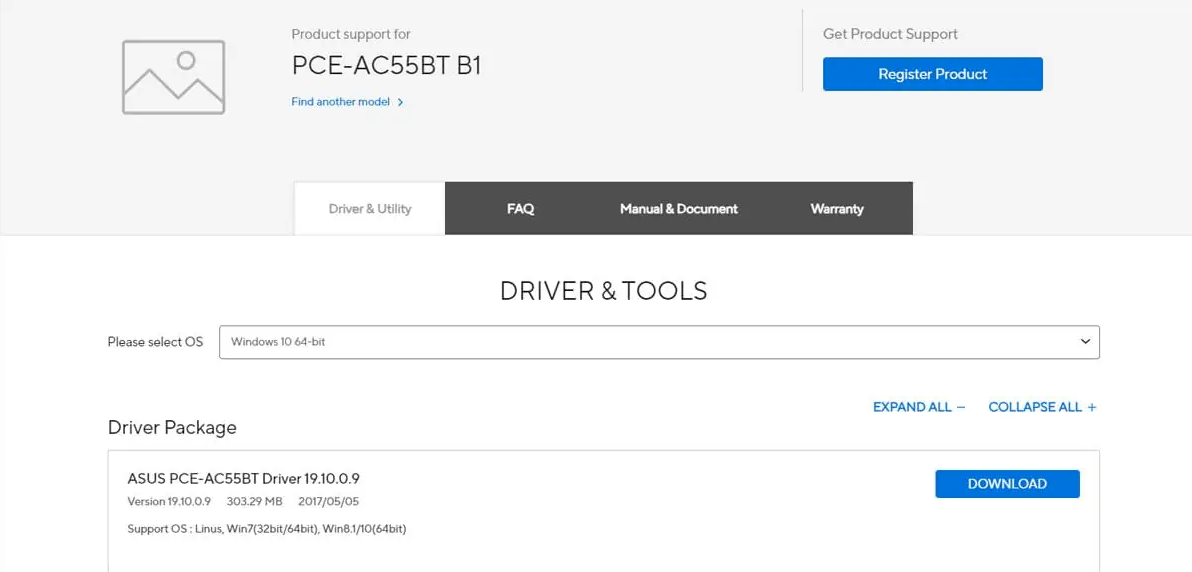The image size is (1192, 572).
Task: Open the Windows 10 64-bit OS dropdown
Action: [658, 342]
